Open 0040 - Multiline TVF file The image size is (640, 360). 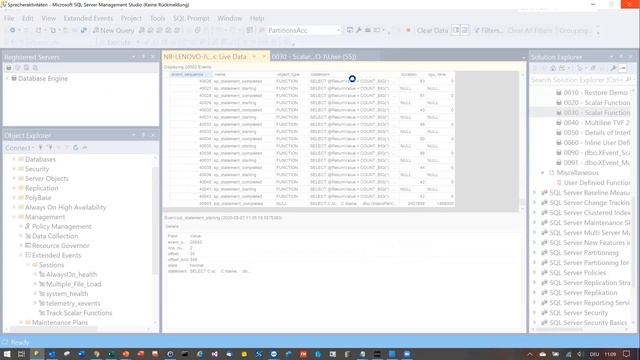point(597,123)
